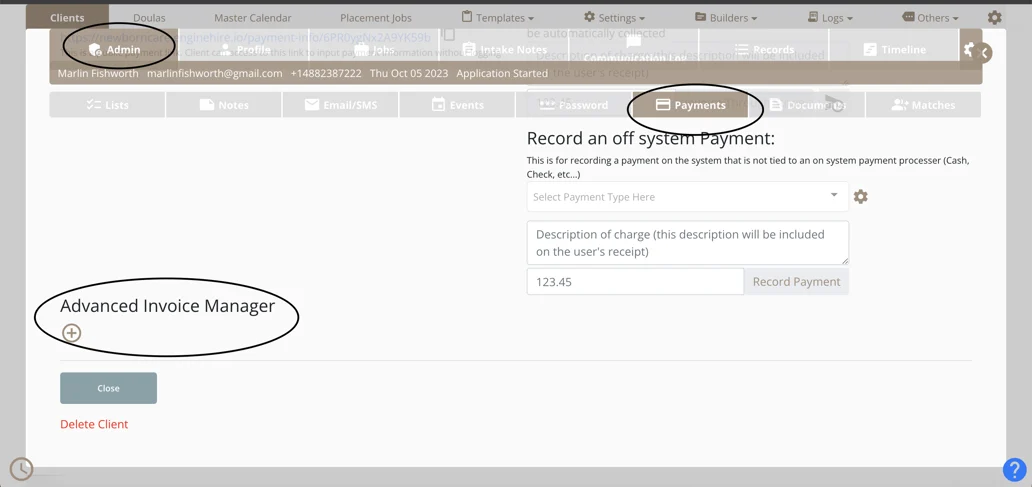The image size is (1032, 487).
Task: Open the Others dropdown menu
Action: coord(930,18)
